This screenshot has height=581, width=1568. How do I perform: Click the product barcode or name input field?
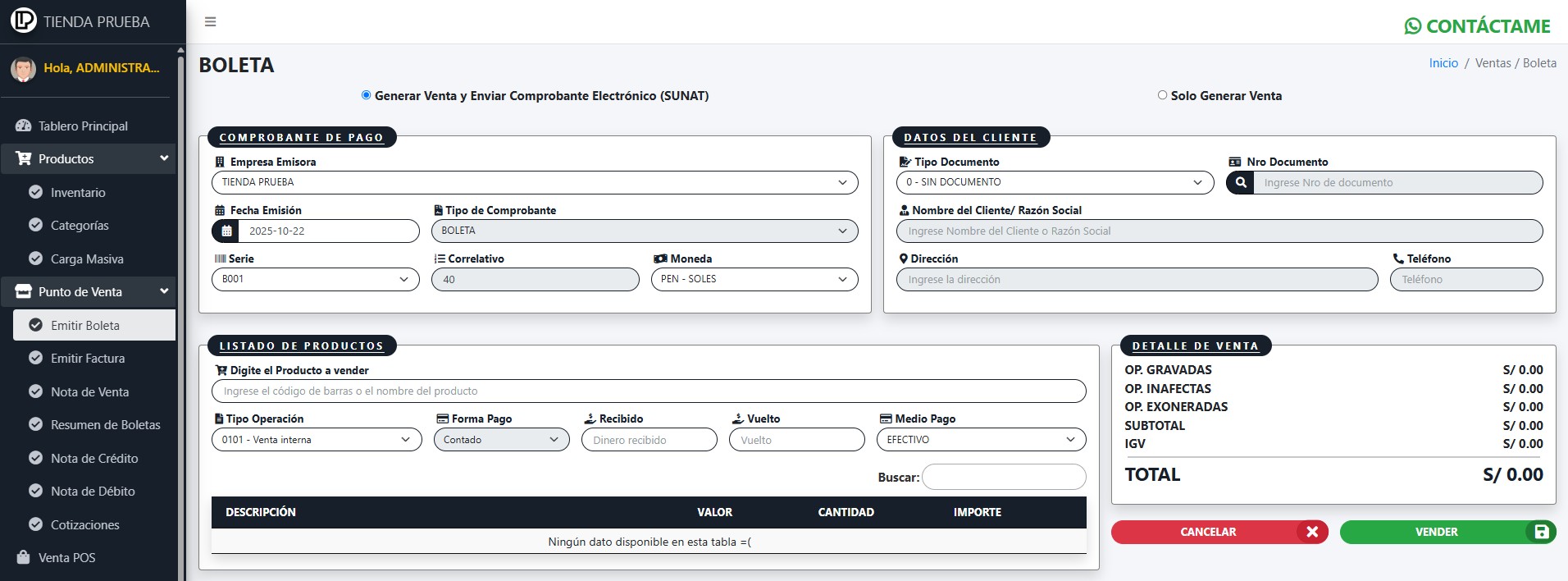648,391
